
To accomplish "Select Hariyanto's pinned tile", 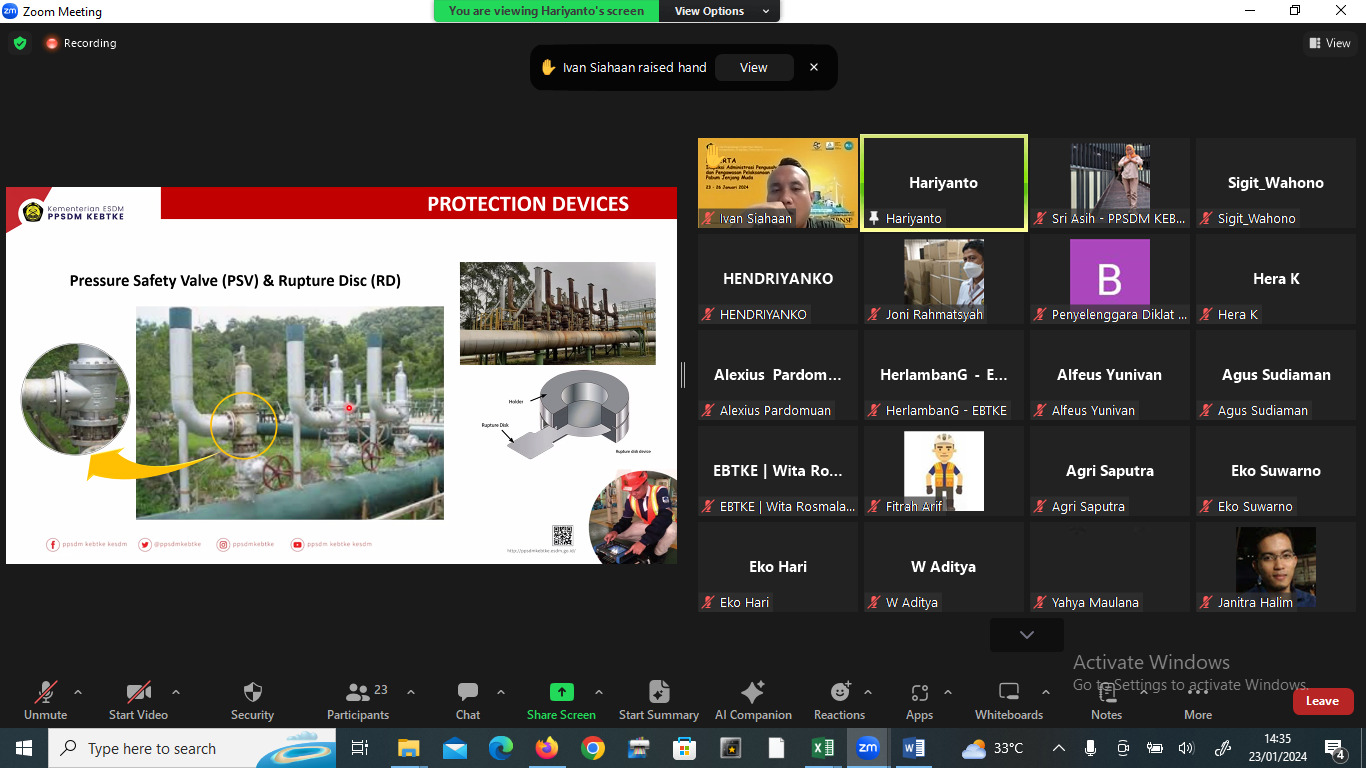I will [x=944, y=183].
